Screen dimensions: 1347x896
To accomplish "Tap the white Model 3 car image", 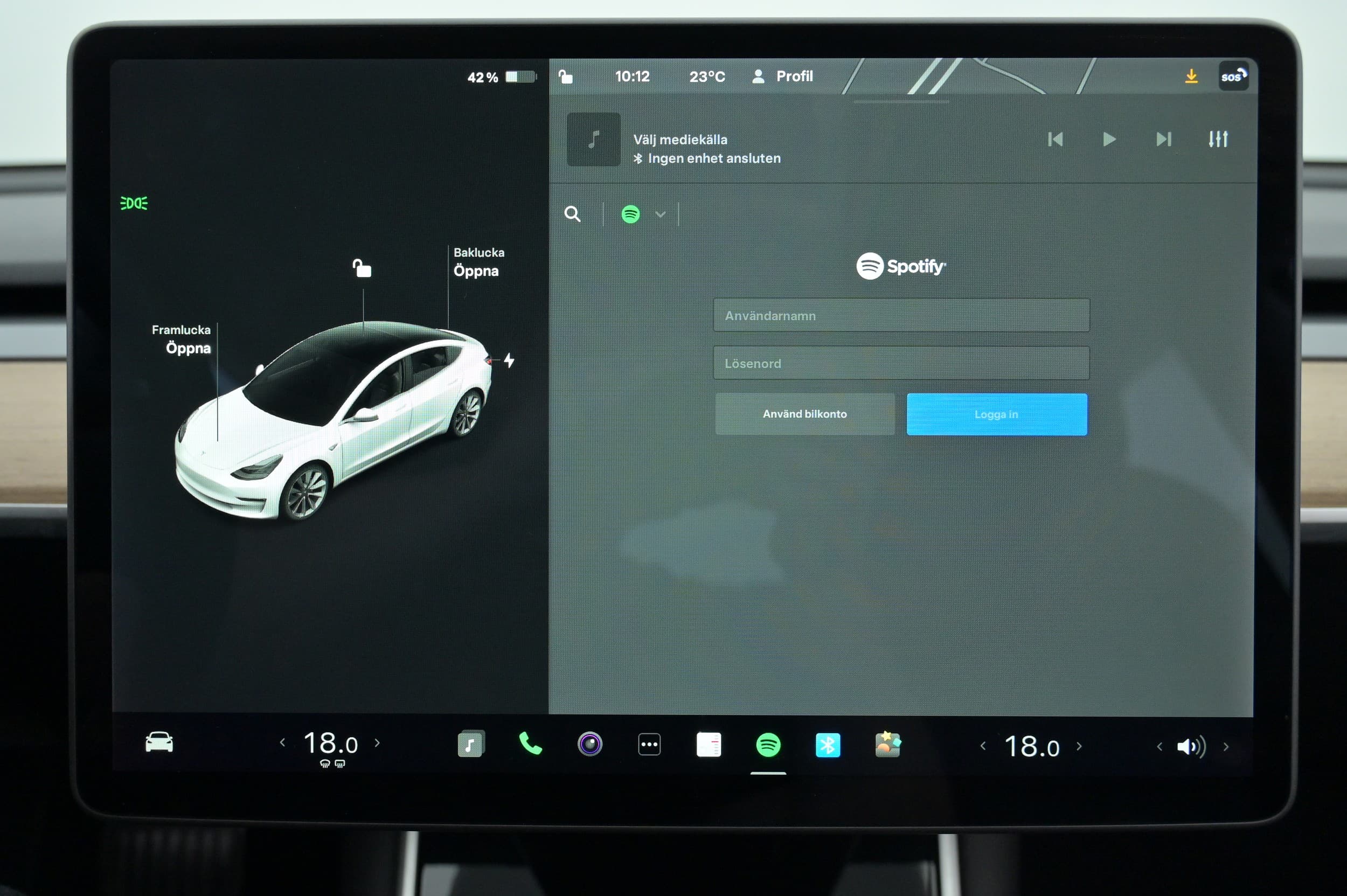I will click(x=332, y=420).
